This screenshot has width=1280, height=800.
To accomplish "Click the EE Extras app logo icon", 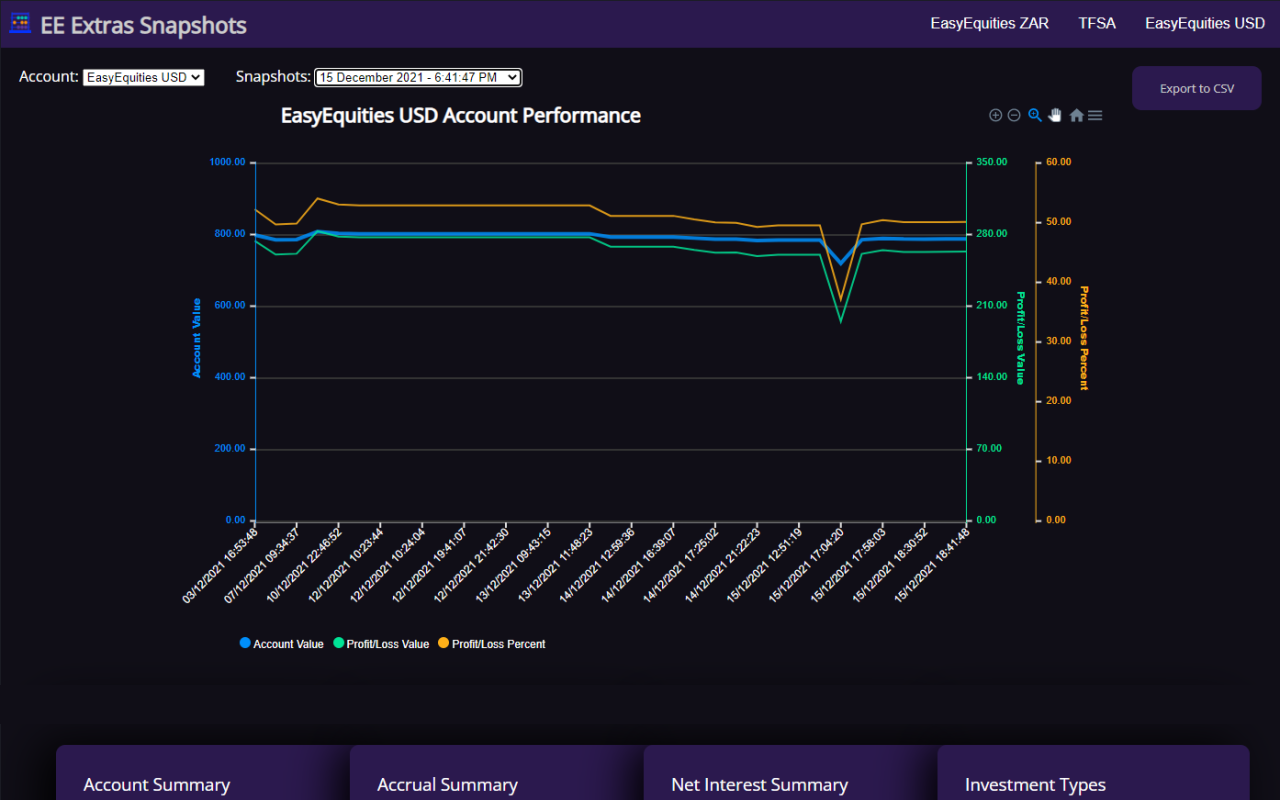I will [20, 23].
